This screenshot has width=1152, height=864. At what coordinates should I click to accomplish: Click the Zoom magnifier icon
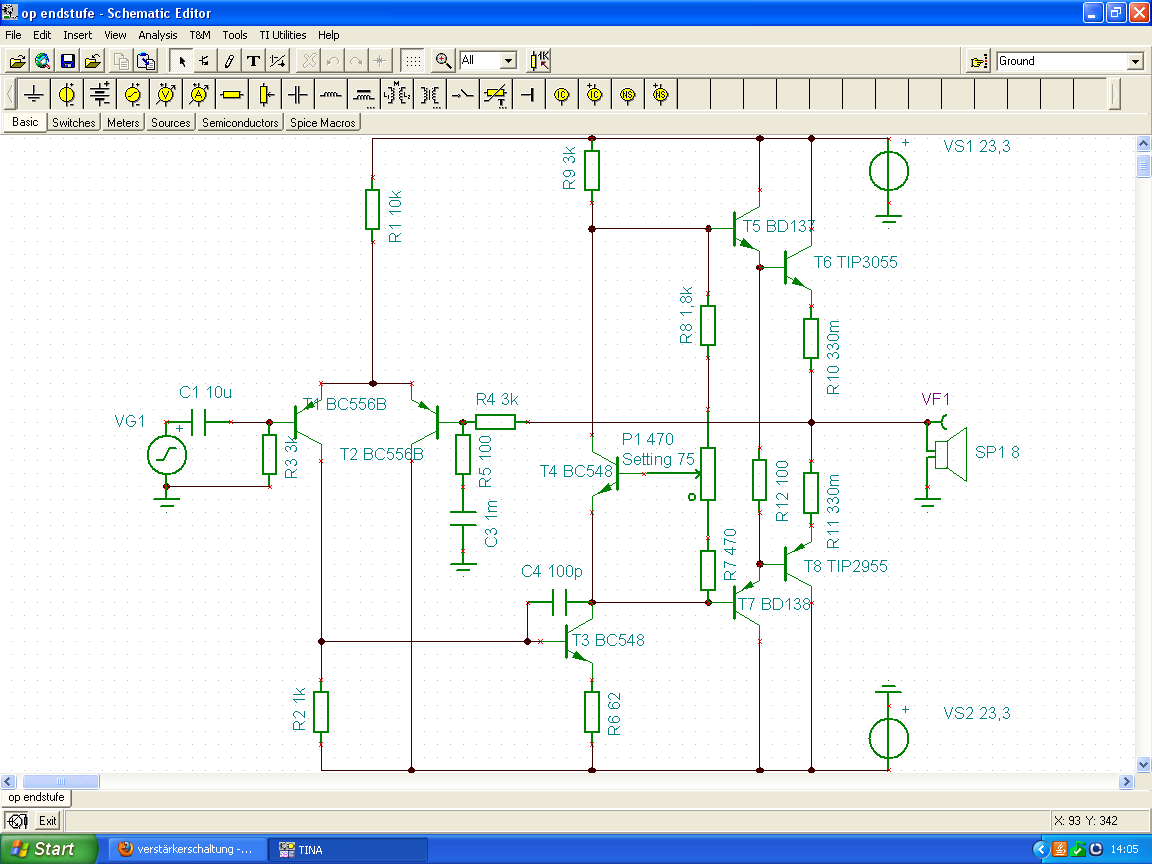pyautogui.click(x=443, y=61)
